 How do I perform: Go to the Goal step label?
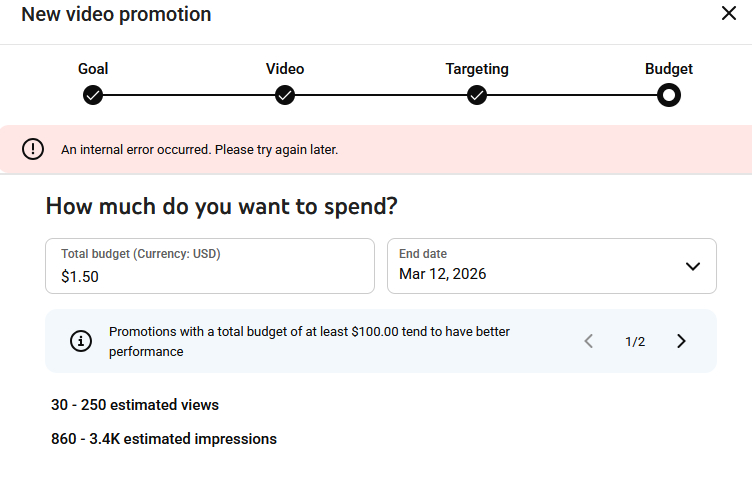click(93, 69)
